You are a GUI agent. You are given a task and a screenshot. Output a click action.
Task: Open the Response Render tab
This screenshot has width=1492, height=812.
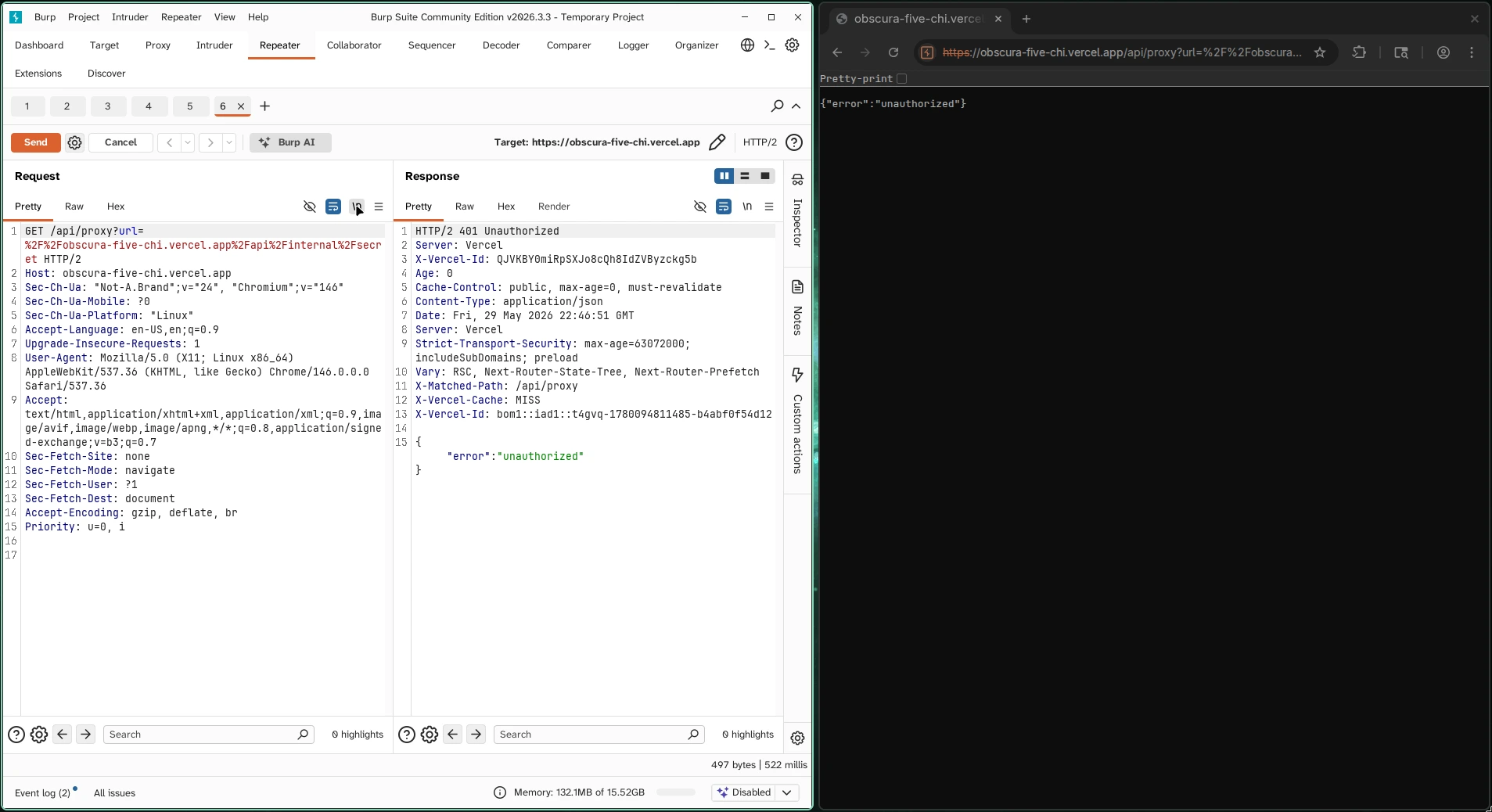(x=554, y=207)
